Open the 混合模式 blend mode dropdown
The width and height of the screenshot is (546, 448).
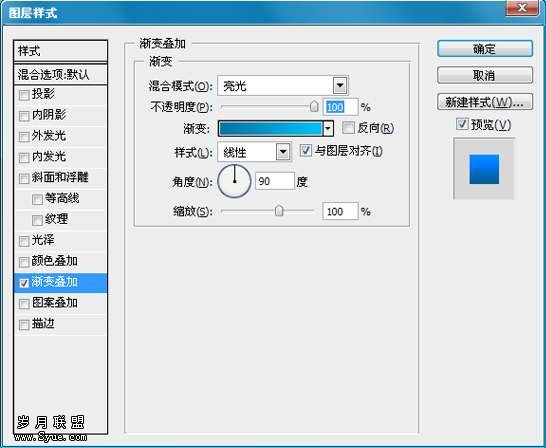tap(340, 85)
